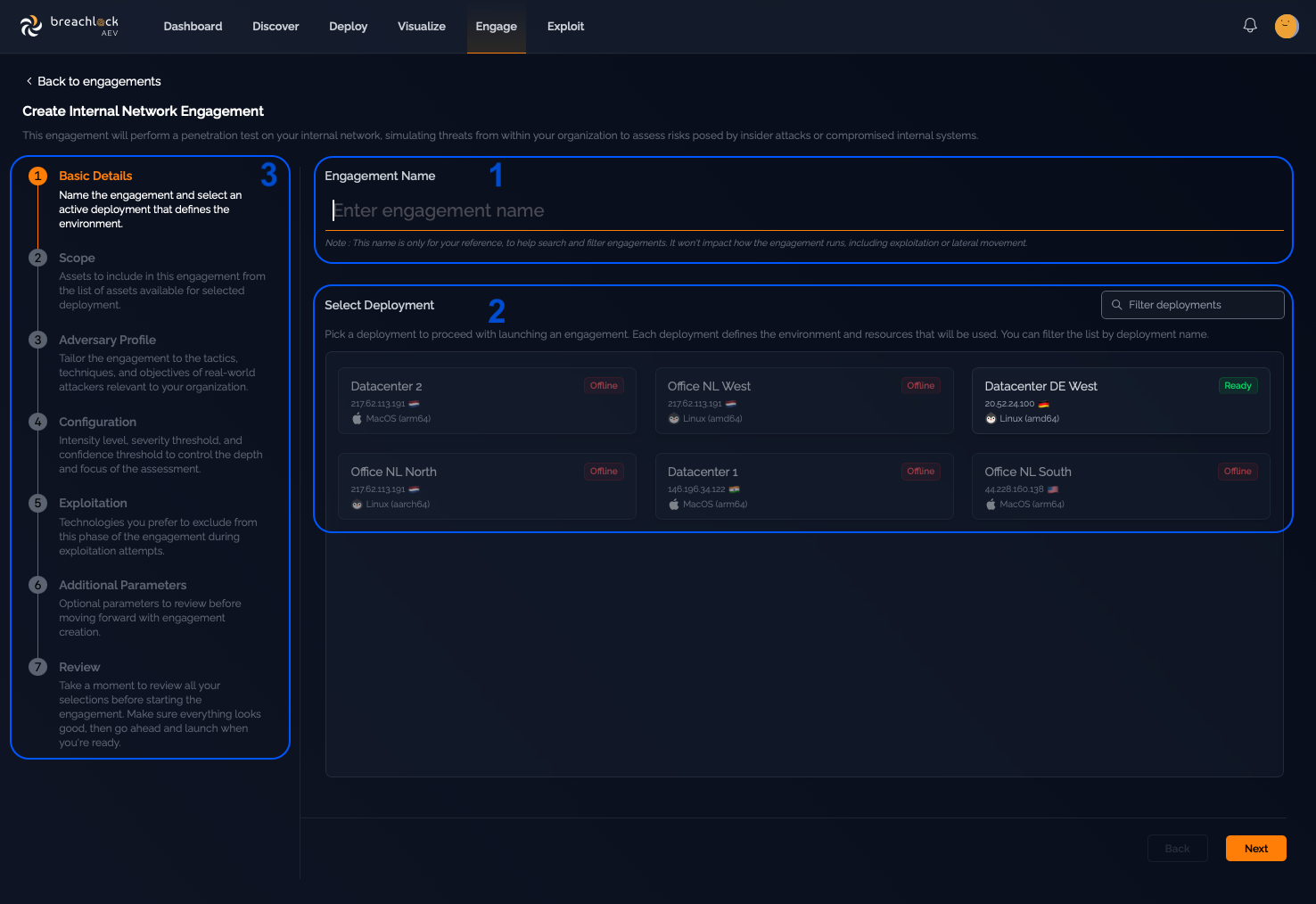Click the Select Deployment heading

[379, 305]
